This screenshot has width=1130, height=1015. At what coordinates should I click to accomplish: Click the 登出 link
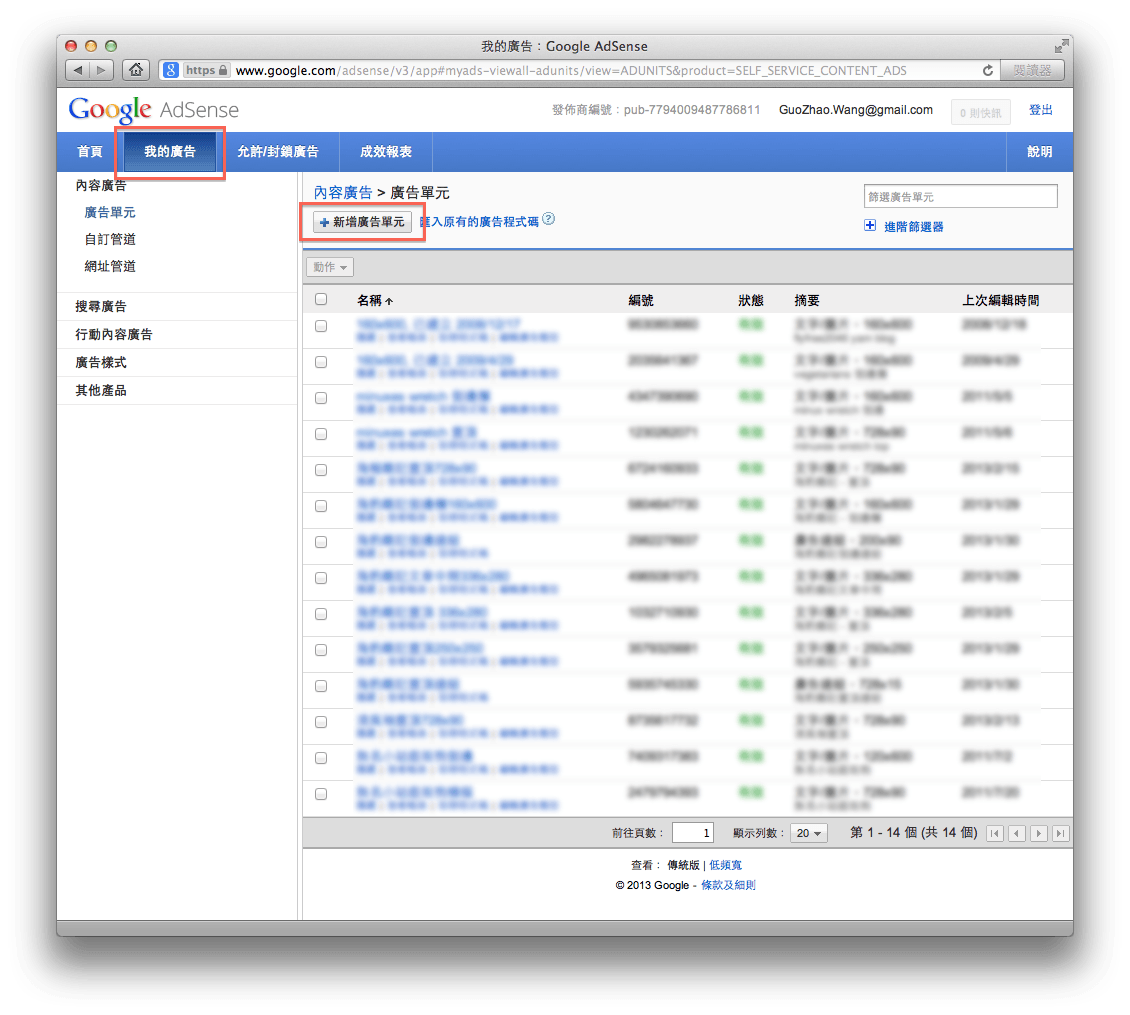pos(1041,110)
